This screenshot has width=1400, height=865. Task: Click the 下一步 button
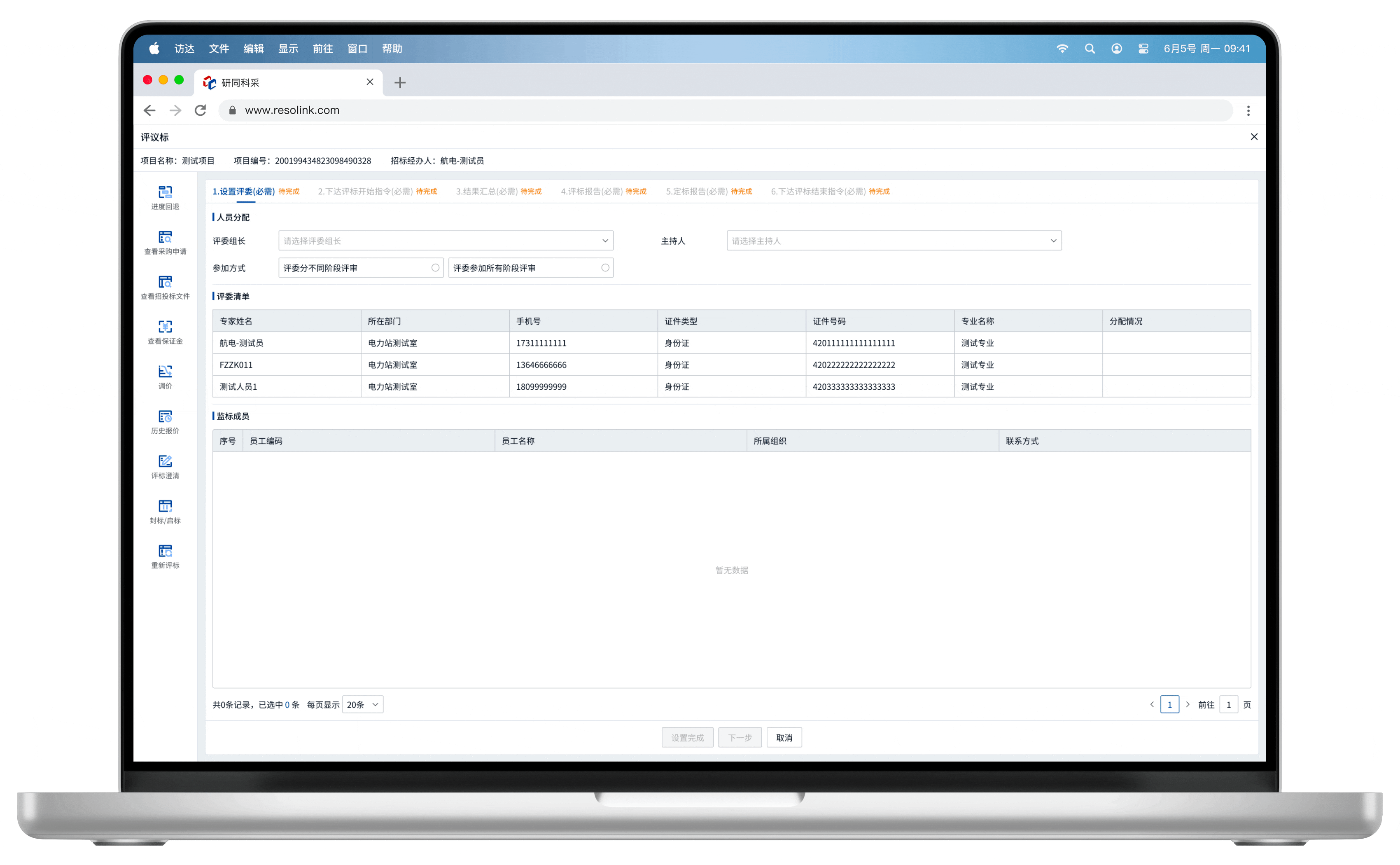click(740, 737)
